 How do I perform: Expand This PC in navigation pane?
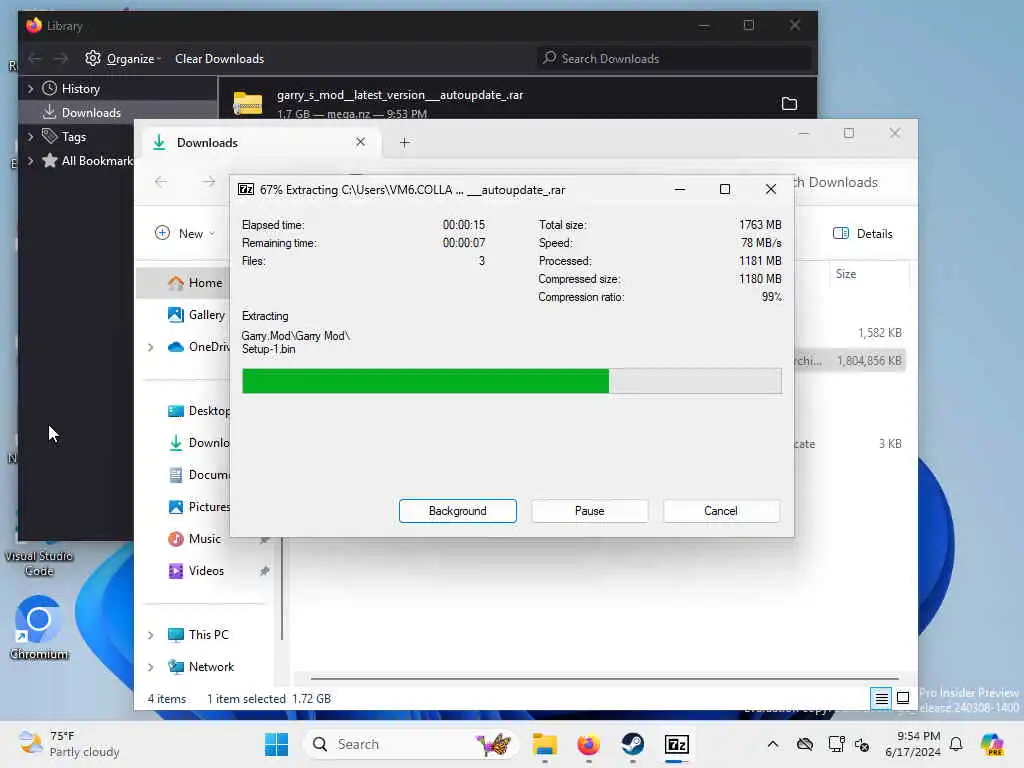click(x=151, y=634)
